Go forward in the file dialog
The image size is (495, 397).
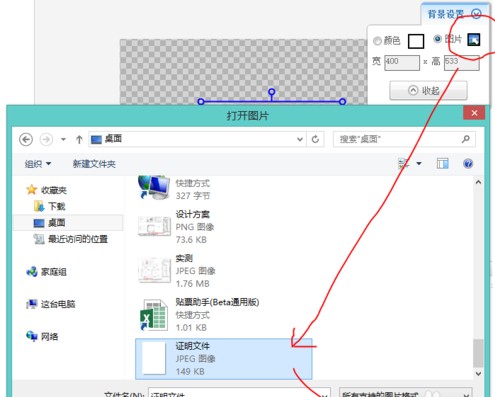(46, 139)
